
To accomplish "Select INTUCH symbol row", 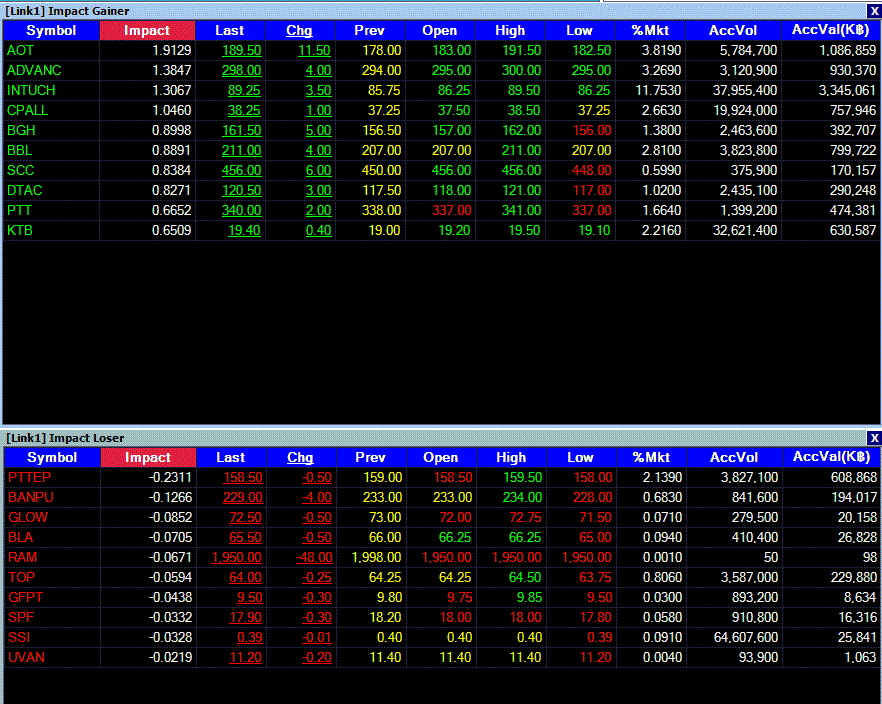I will click(x=31, y=90).
